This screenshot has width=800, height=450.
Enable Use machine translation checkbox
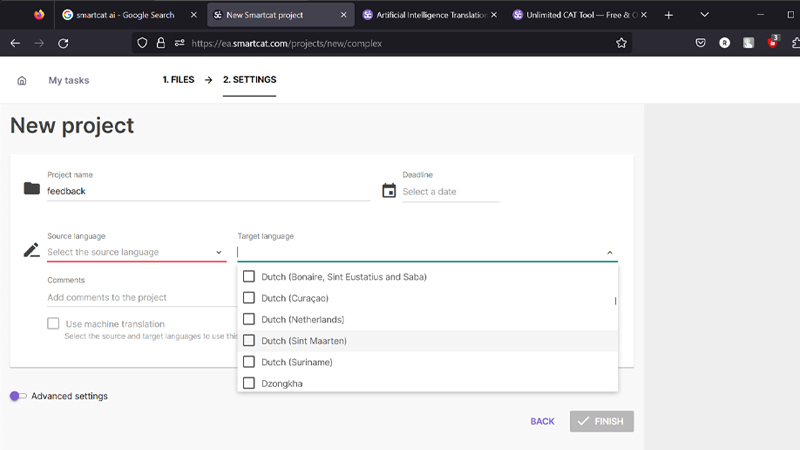pos(53,323)
